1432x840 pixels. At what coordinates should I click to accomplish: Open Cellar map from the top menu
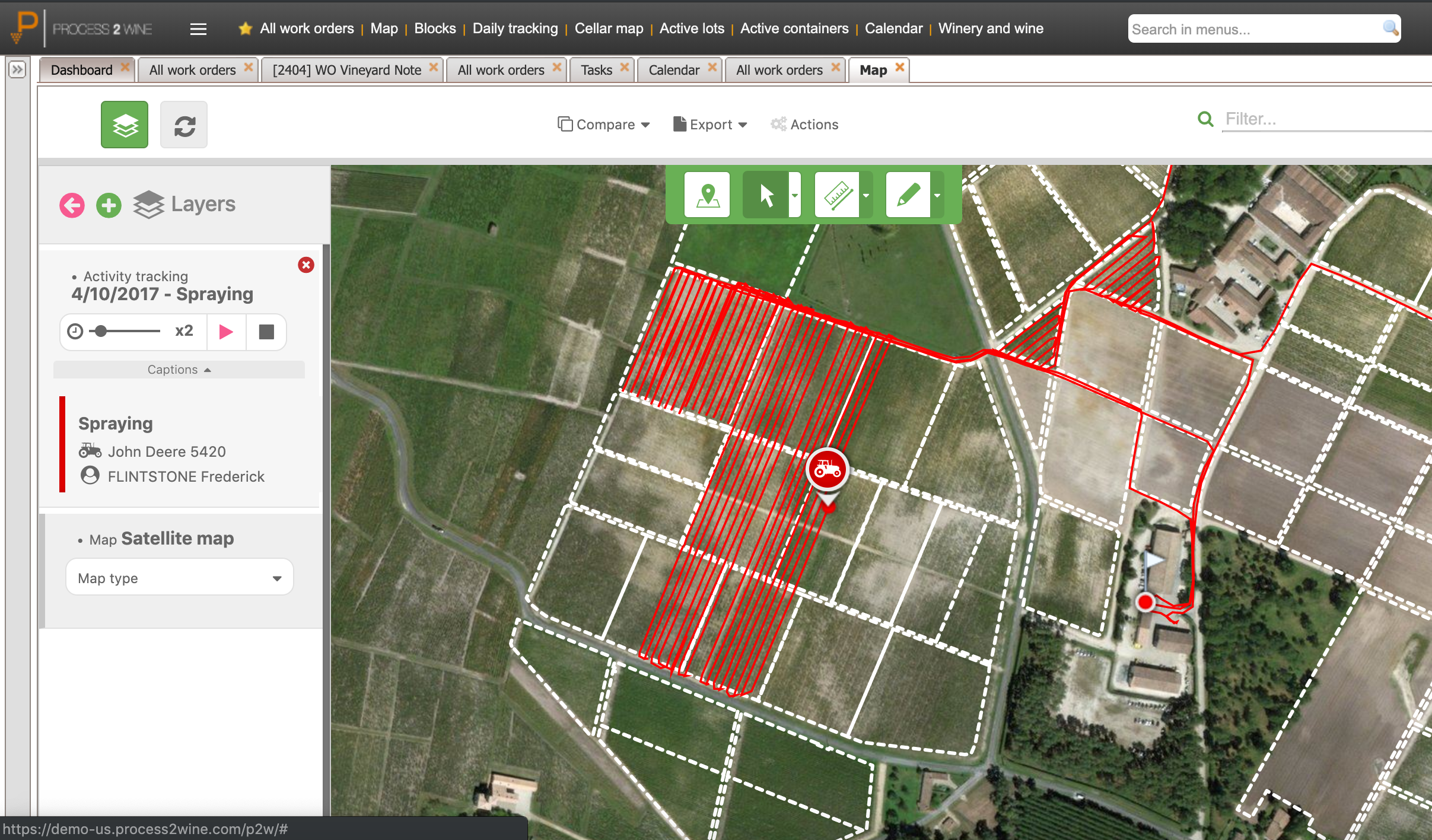pos(609,28)
